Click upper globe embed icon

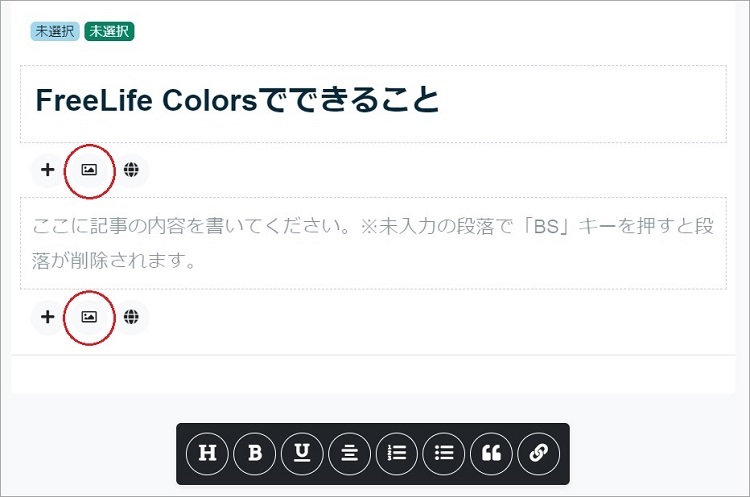(x=131, y=170)
